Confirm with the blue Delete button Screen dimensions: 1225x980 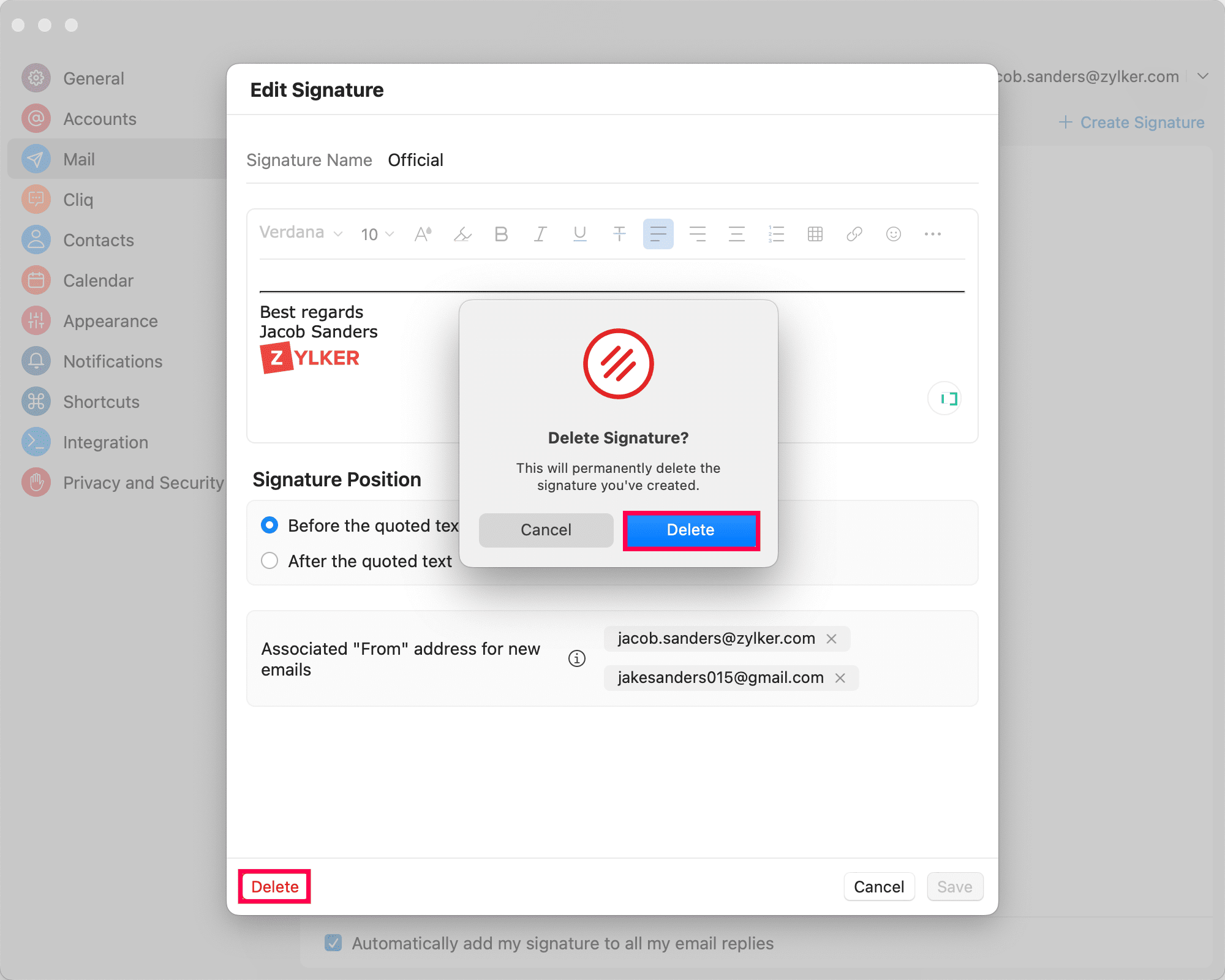(x=691, y=530)
